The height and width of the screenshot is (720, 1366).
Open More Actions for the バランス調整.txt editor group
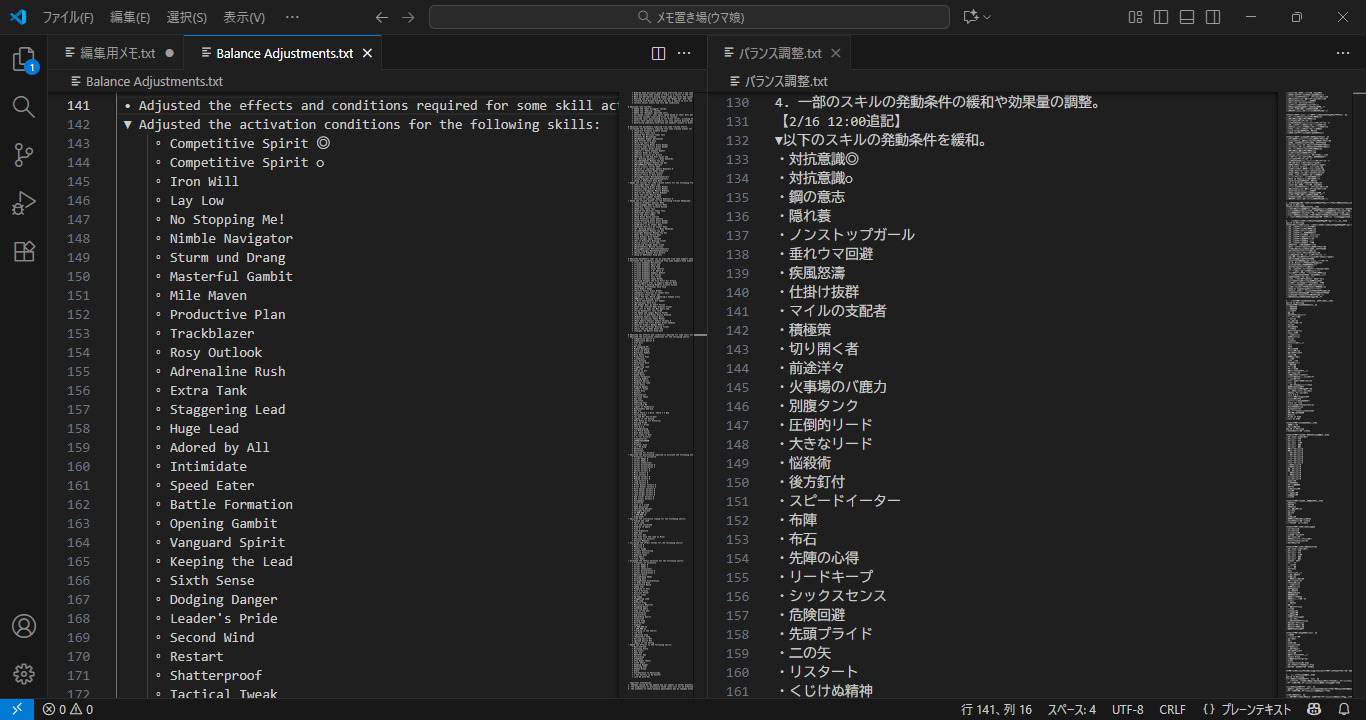click(1342, 53)
